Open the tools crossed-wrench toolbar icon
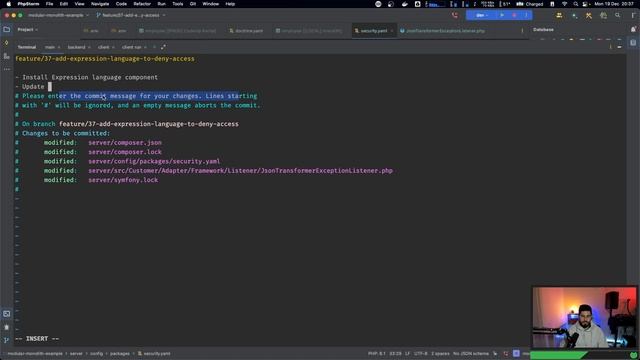Screen dimensions: 640x360 tap(589, 15)
